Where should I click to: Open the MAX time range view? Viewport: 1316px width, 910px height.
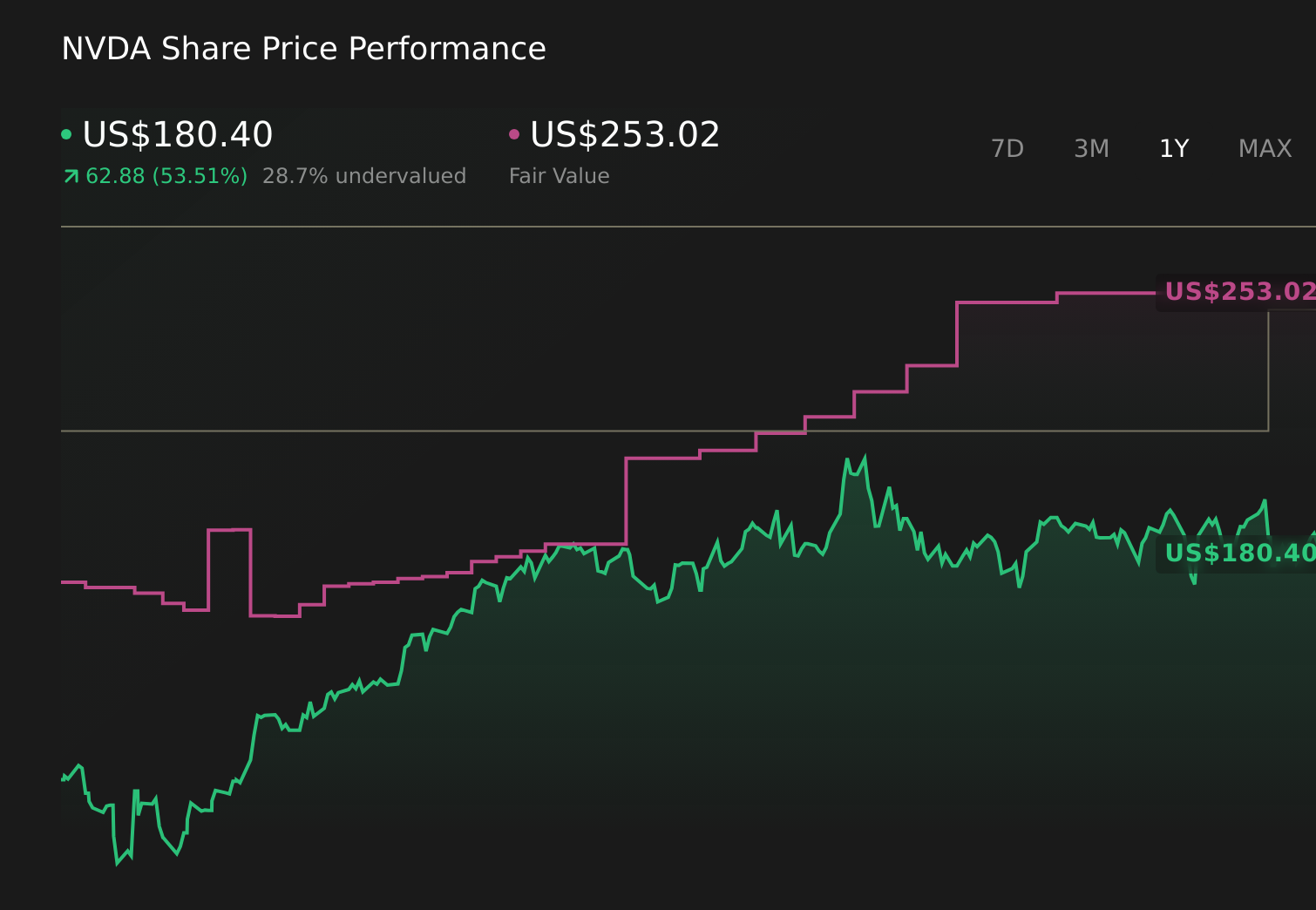(x=1264, y=148)
